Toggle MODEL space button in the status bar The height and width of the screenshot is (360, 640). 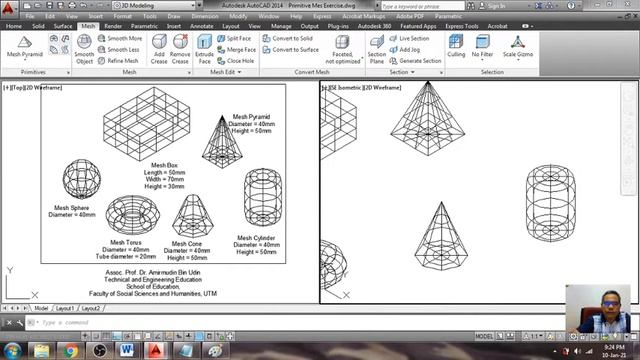coord(484,336)
